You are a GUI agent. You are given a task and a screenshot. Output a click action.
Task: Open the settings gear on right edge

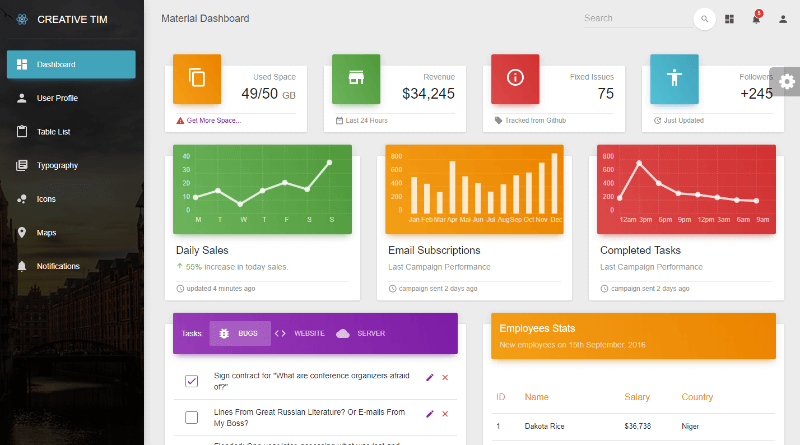(787, 82)
